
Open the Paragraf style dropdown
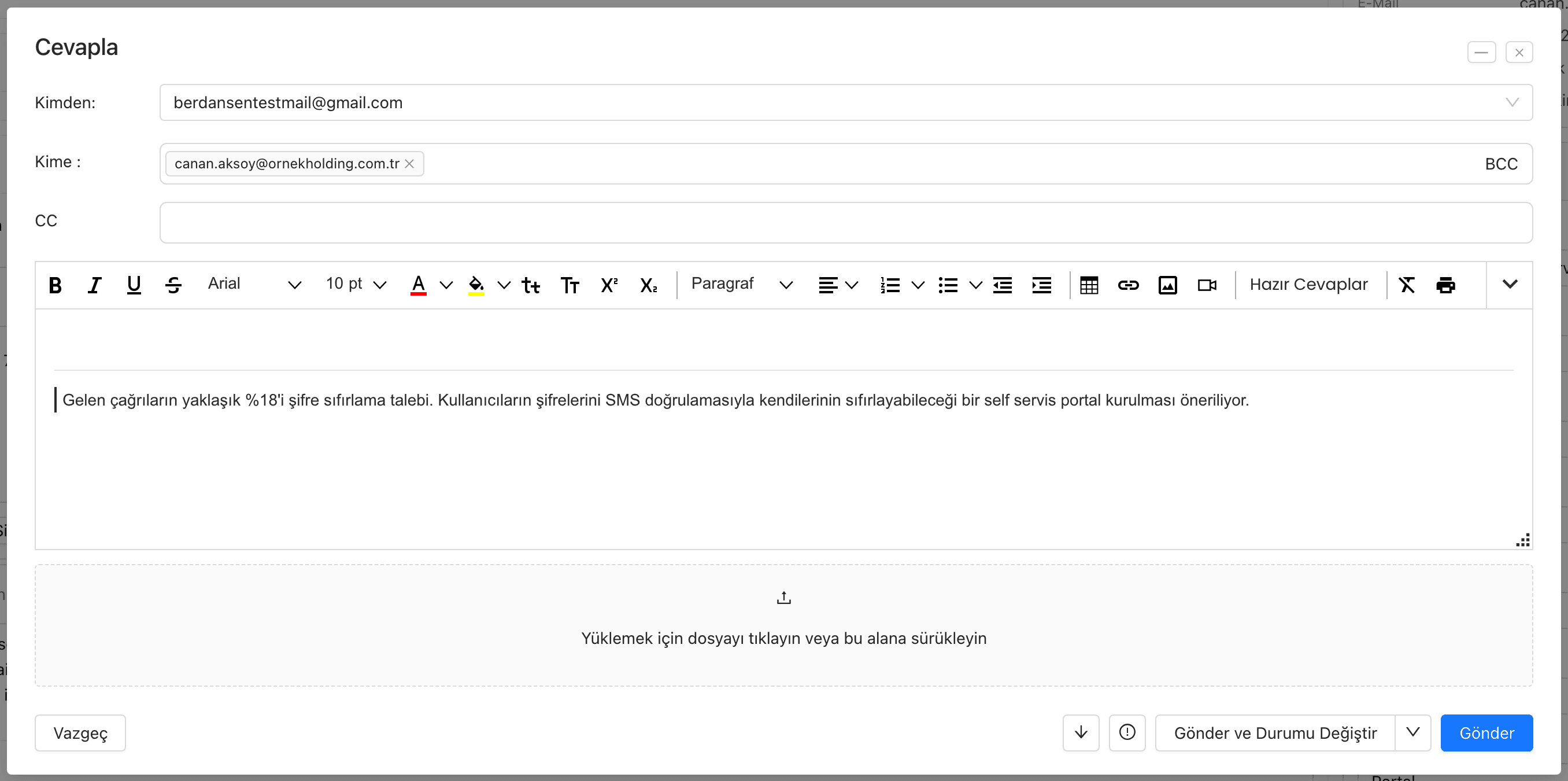coord(741,285)
